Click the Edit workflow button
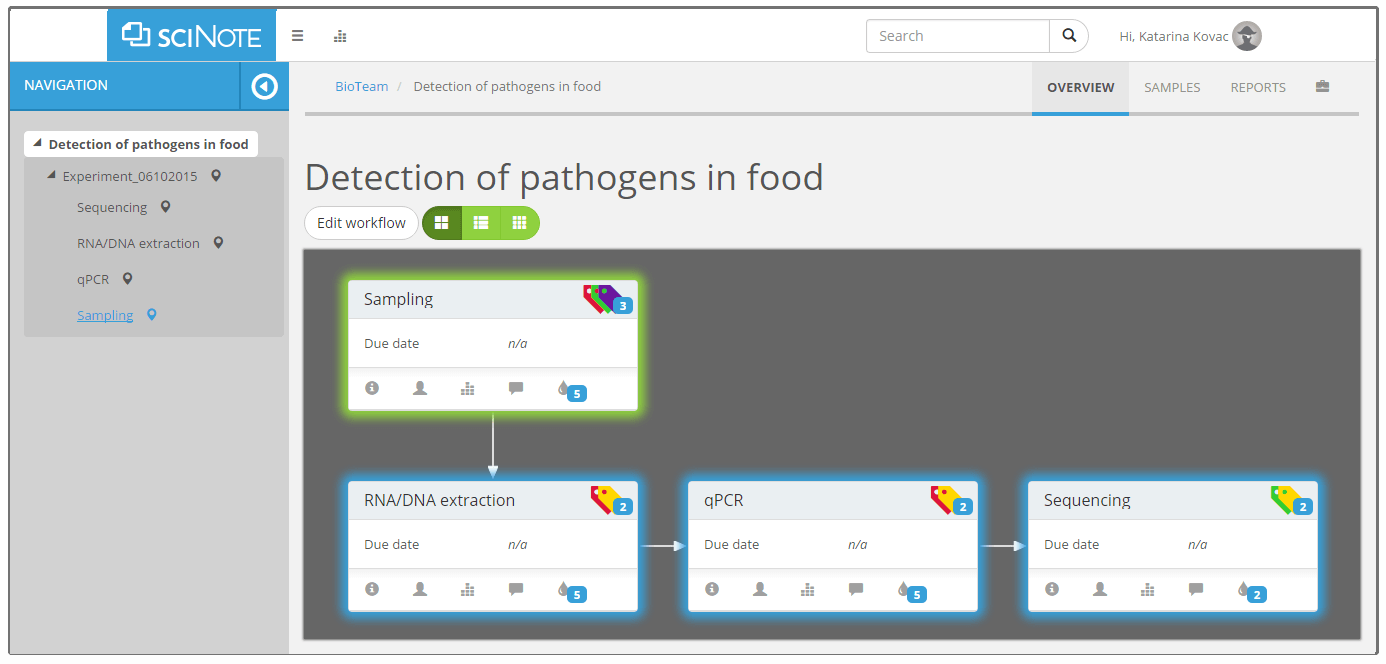1386x664 pixels. [361, 223]
